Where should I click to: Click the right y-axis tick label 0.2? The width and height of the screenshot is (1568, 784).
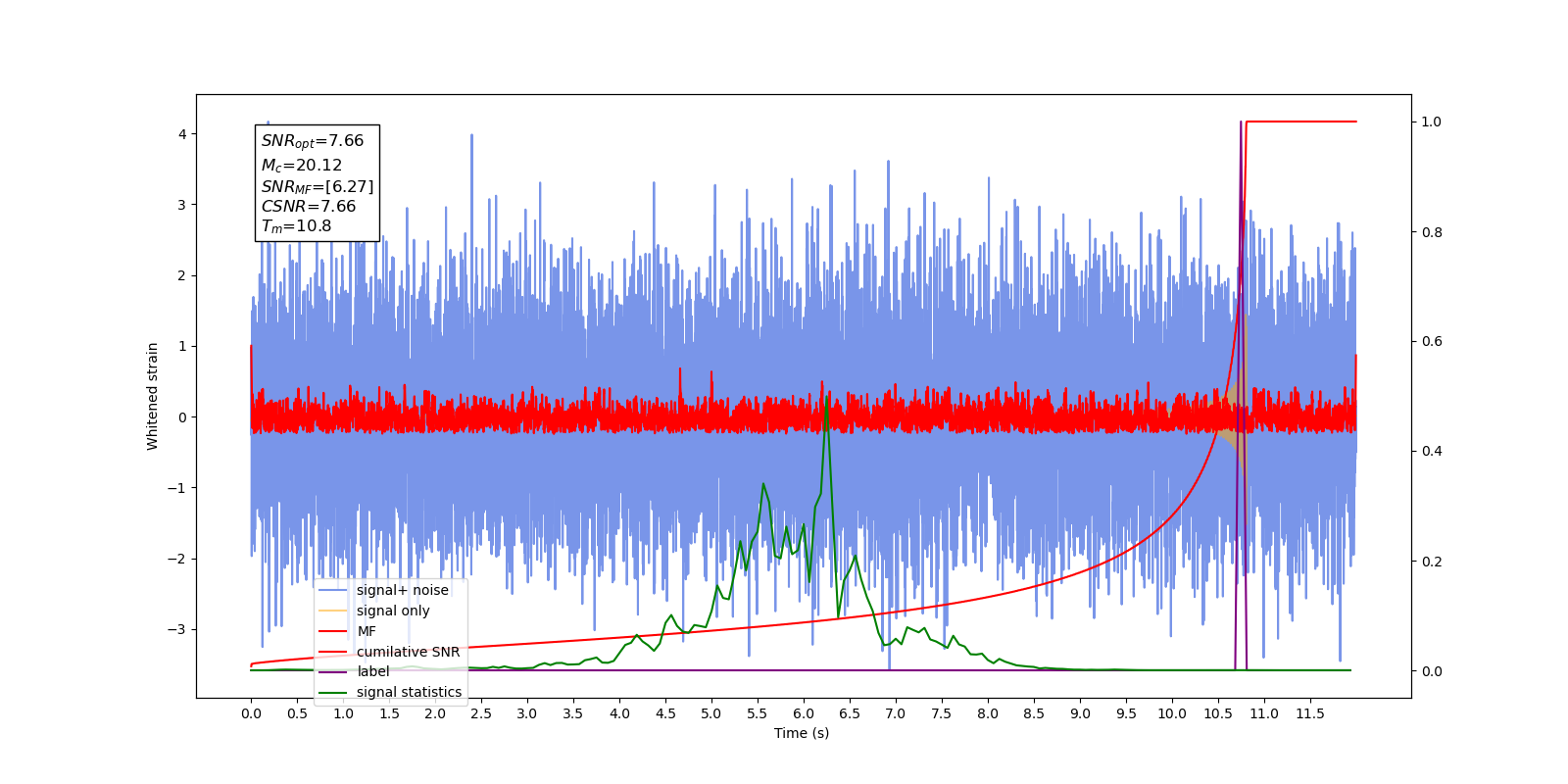(x=1432, y=562)
